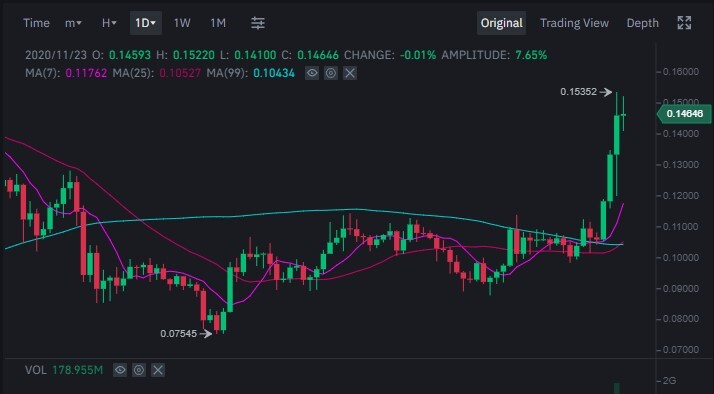The height and width of the screenshot is (394, 714).
Task: Expand the hours interval dropdown
Action: click(x=109, y=23)
